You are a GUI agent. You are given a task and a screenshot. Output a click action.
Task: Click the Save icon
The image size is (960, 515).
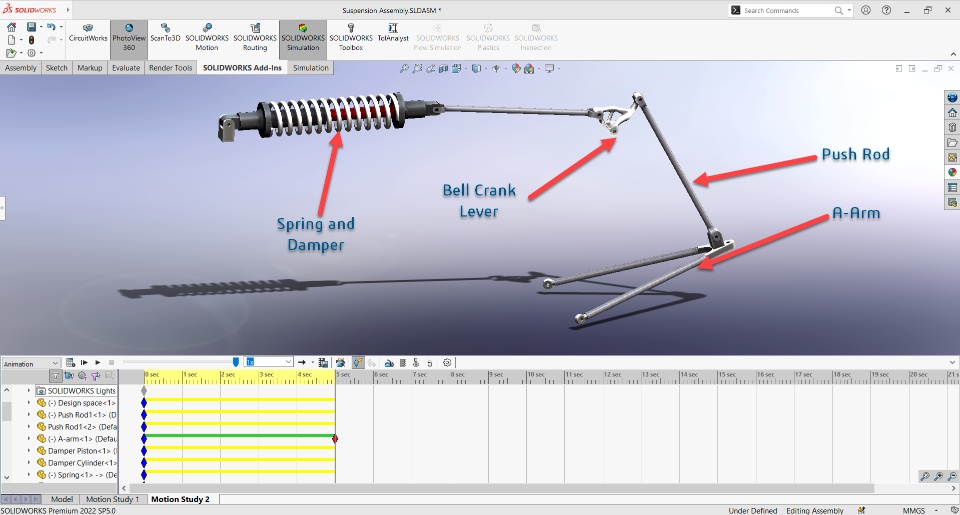tap(31, 27)
